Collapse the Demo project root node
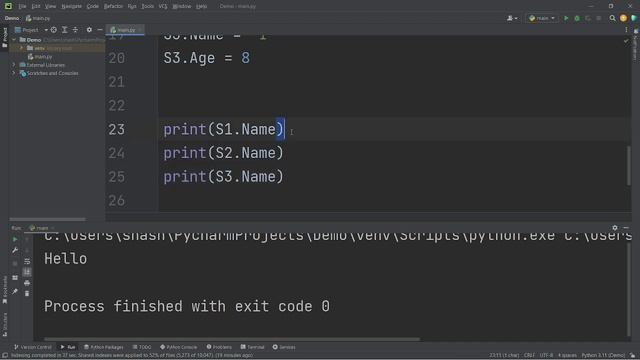Viewport: 640px width, 360px height. click(x=14, y=40)
